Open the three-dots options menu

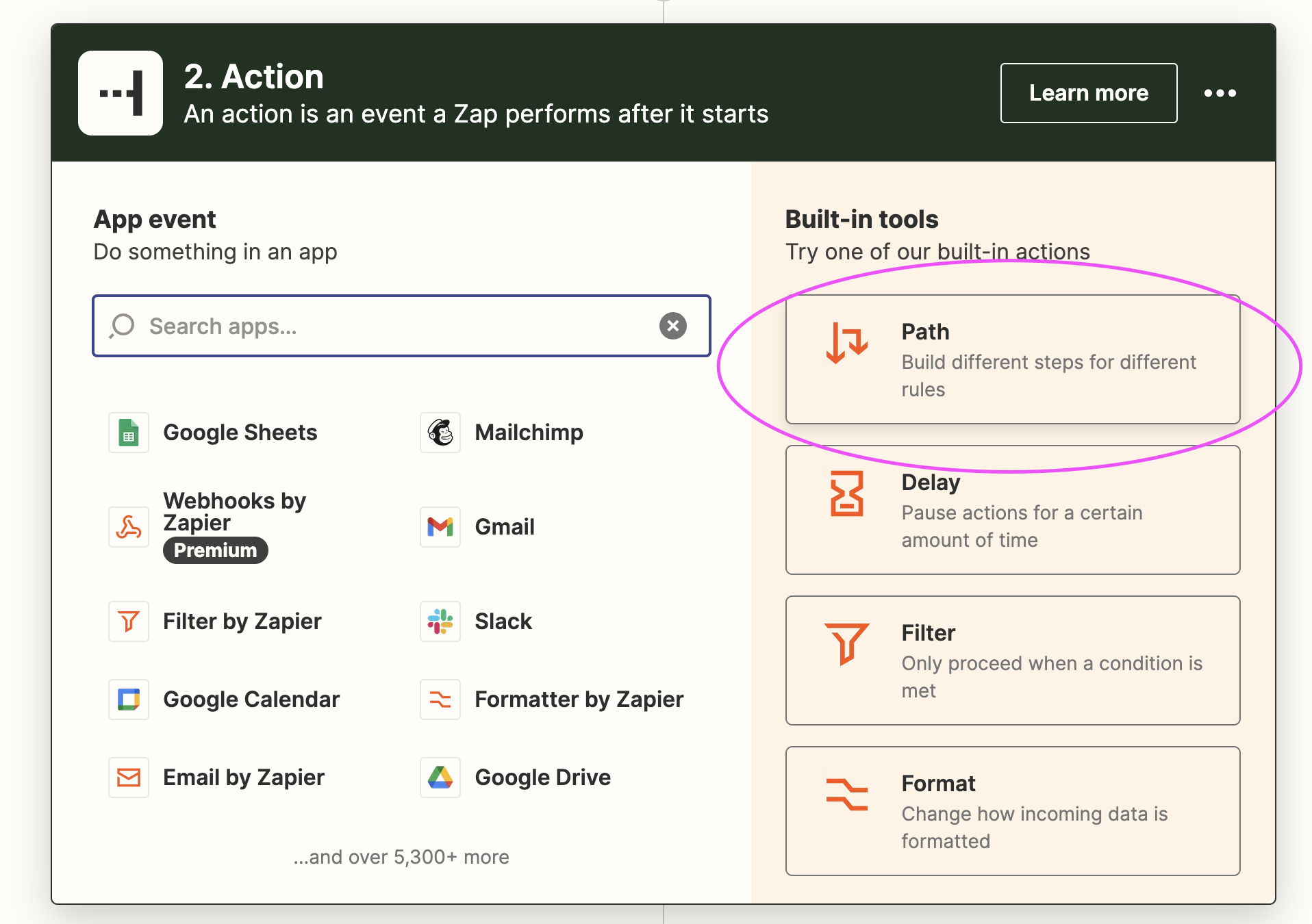point(1220,93)
